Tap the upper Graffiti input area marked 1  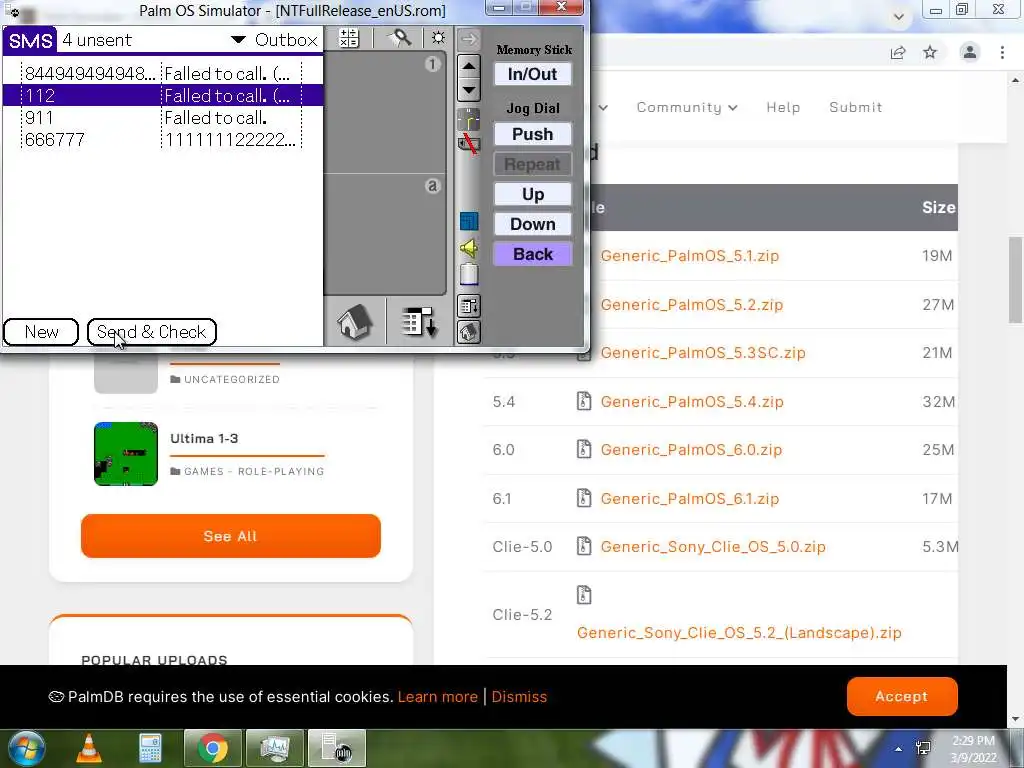pyautogui.click(x=385, y=113)
